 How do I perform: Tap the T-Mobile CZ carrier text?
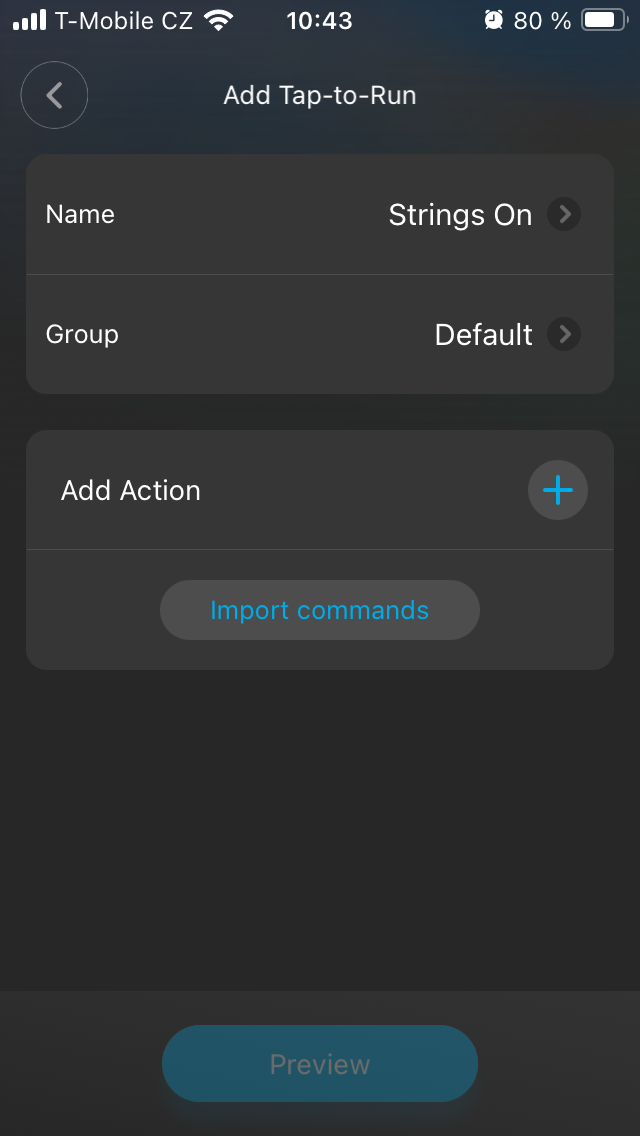pos(124,20)
